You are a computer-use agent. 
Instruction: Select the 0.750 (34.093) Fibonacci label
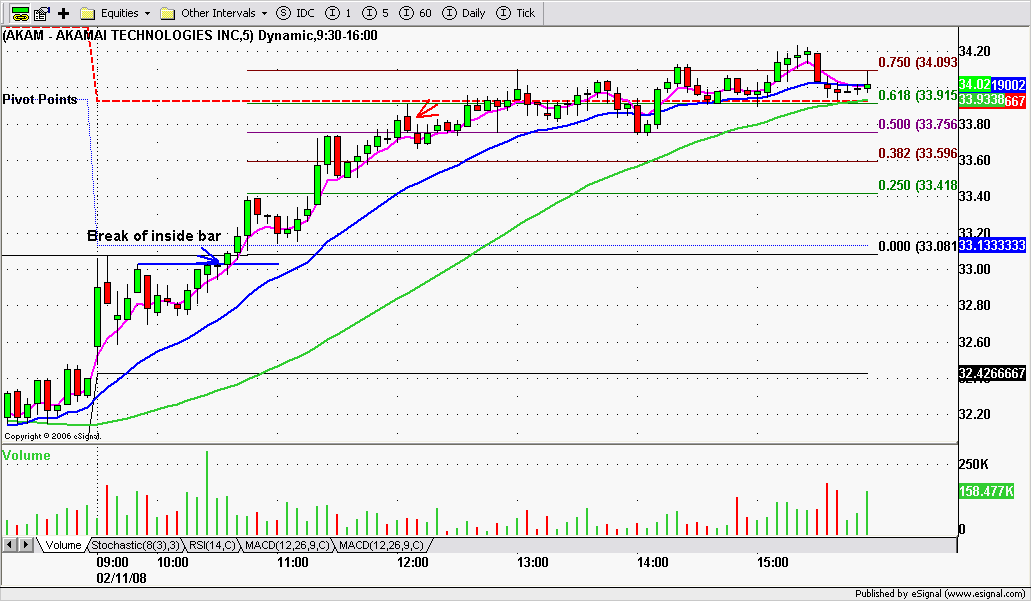coord(918,62)
